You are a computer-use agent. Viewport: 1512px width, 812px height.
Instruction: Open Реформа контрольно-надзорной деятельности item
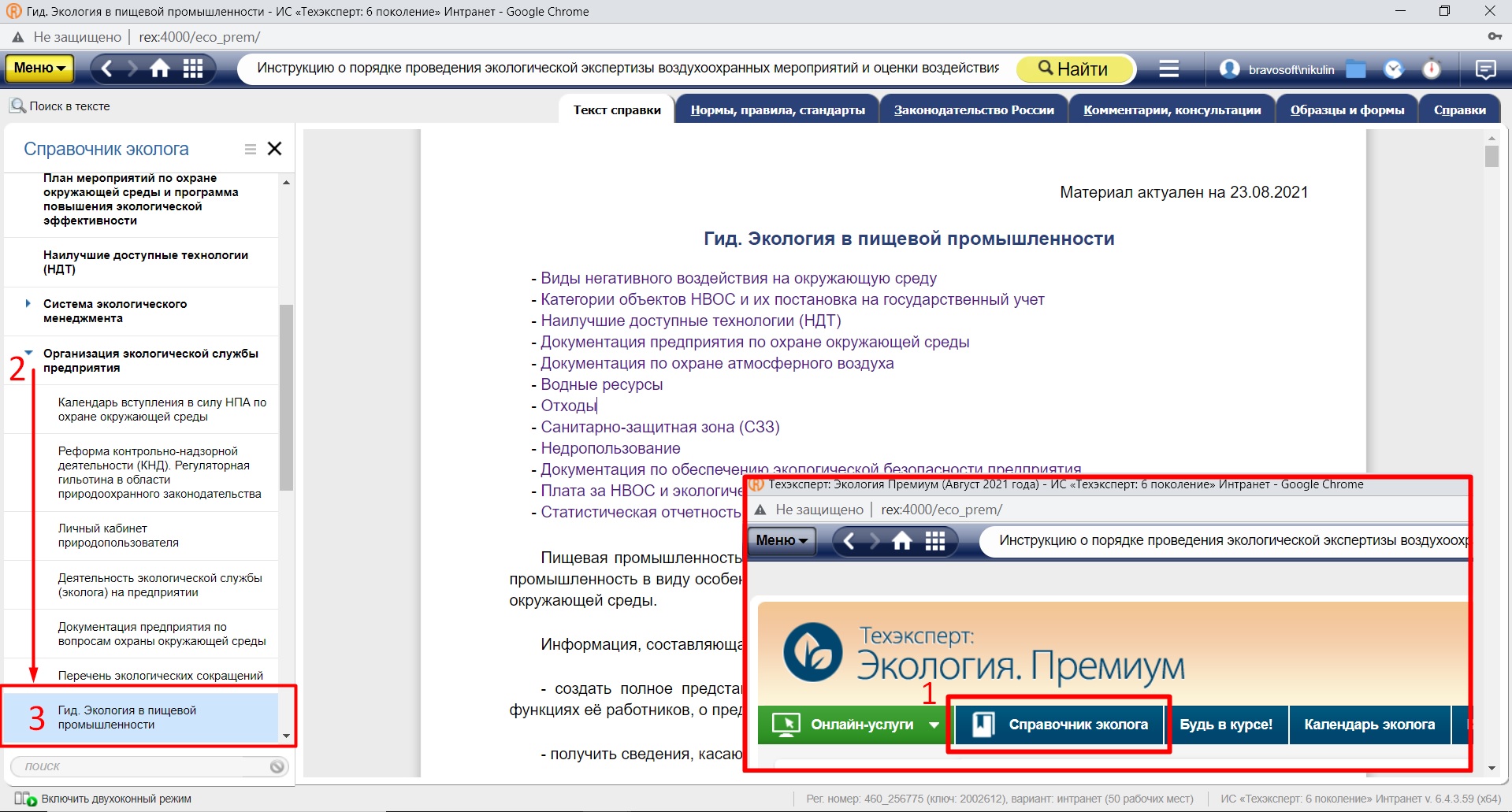click(x=141, y=473)
